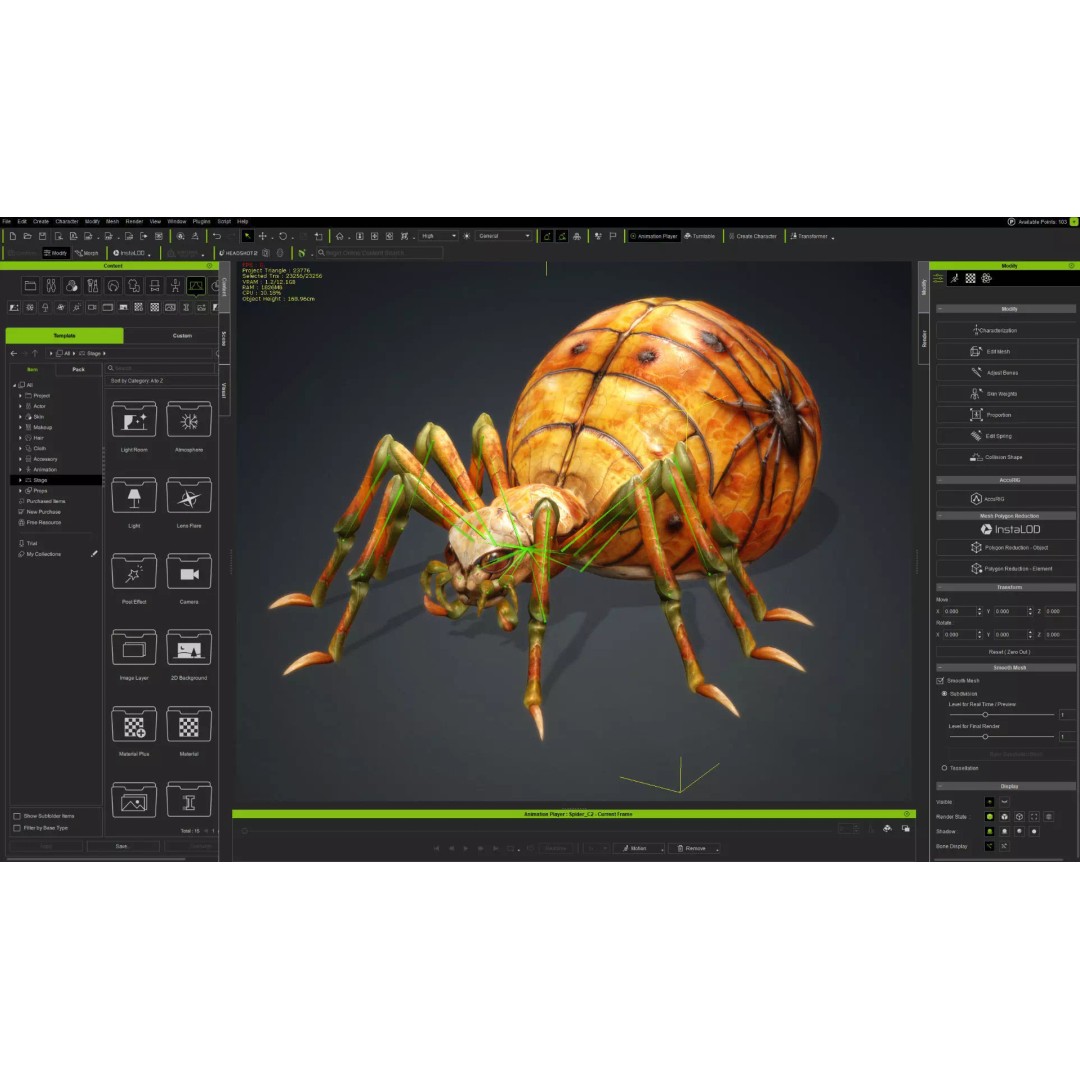Open the Actor category icon in Content

point(51,286)
